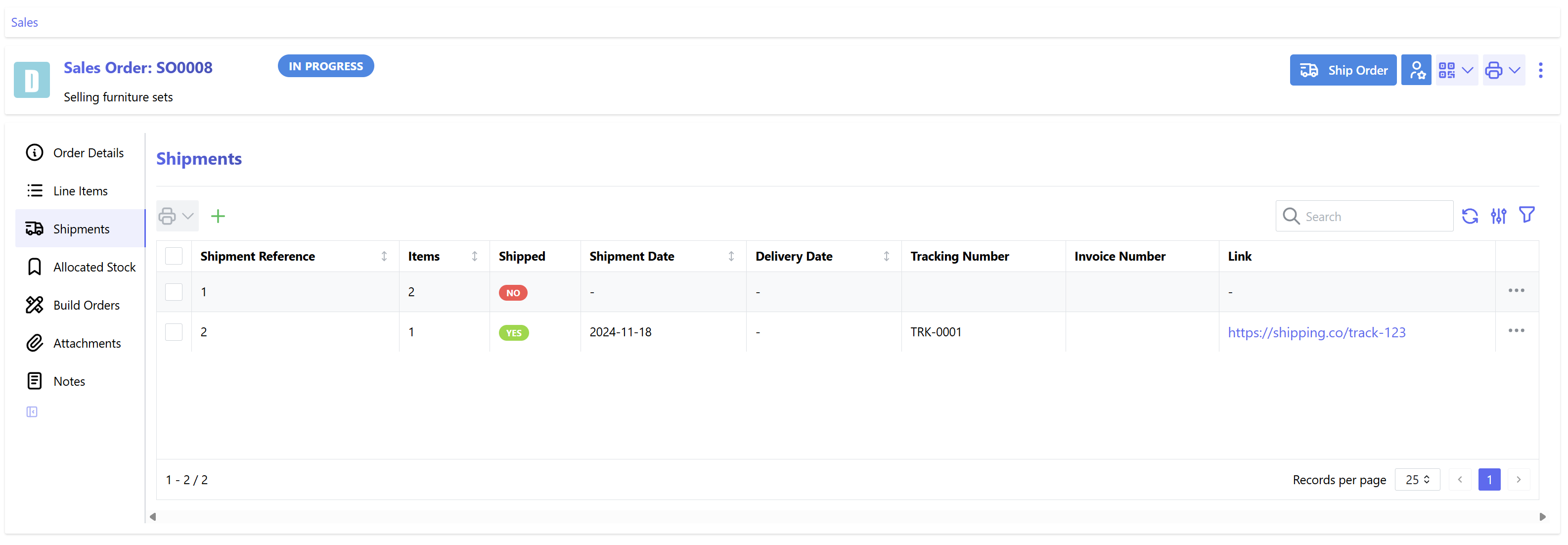Click the Build Orders crossed-tools icon

click(x=35, y=305)
